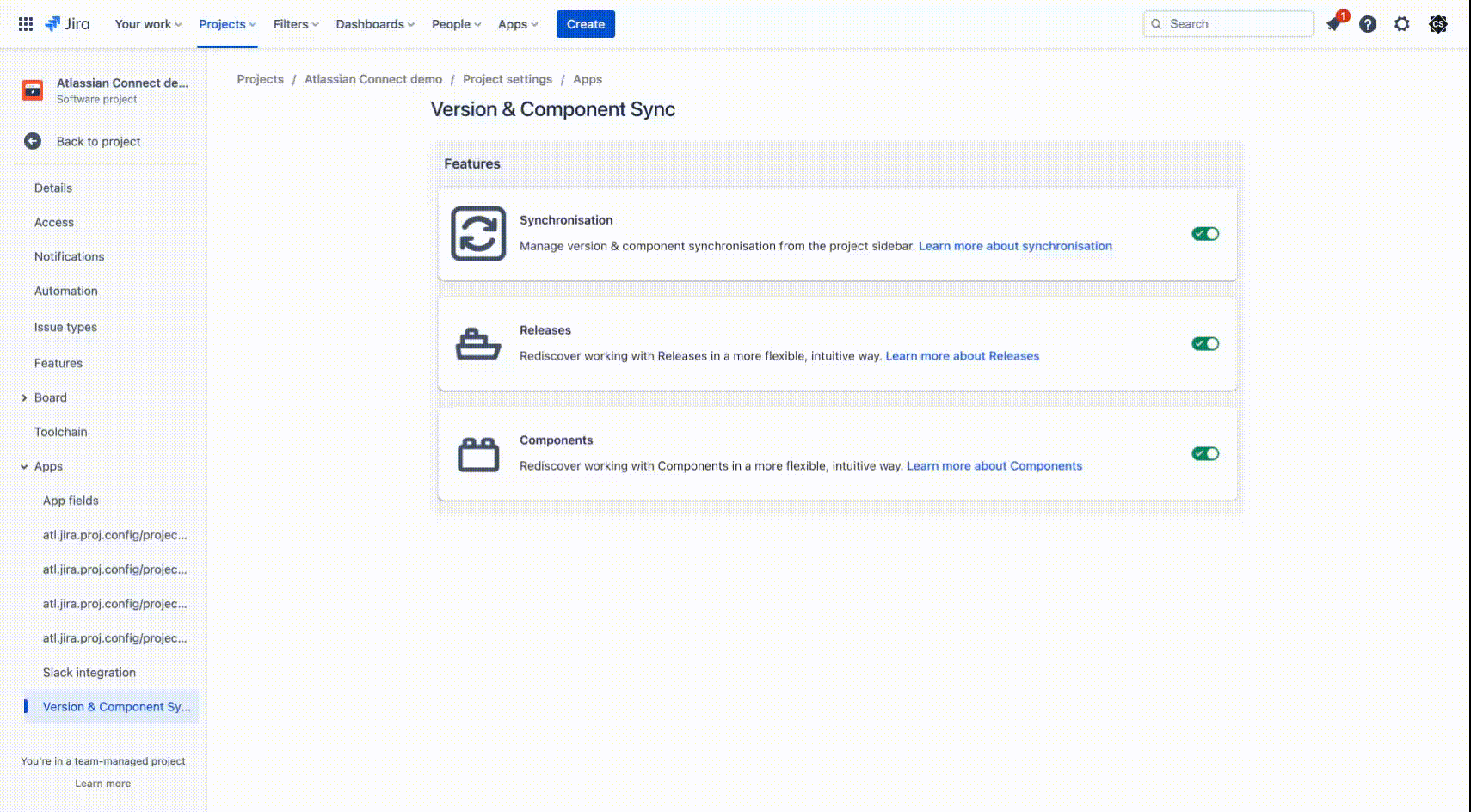Open the Apps dropdown in top navigation
Viewport: 1471px width, 812px height.
(x=518, y=24)
